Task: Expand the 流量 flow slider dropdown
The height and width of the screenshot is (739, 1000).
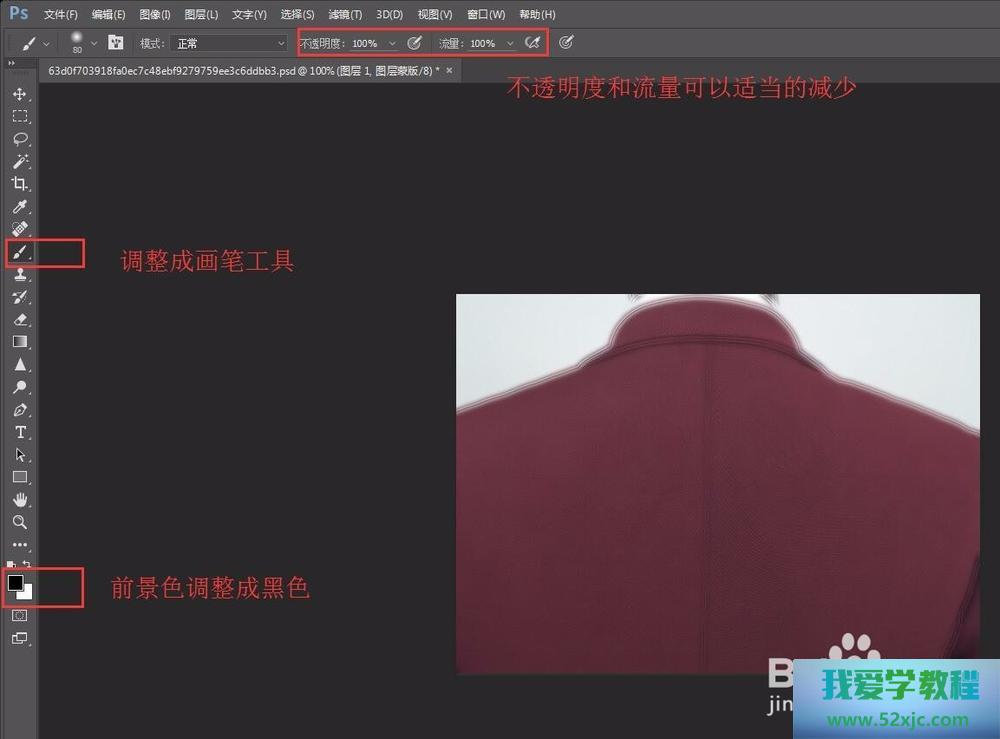Action: [x=510, y=43]
